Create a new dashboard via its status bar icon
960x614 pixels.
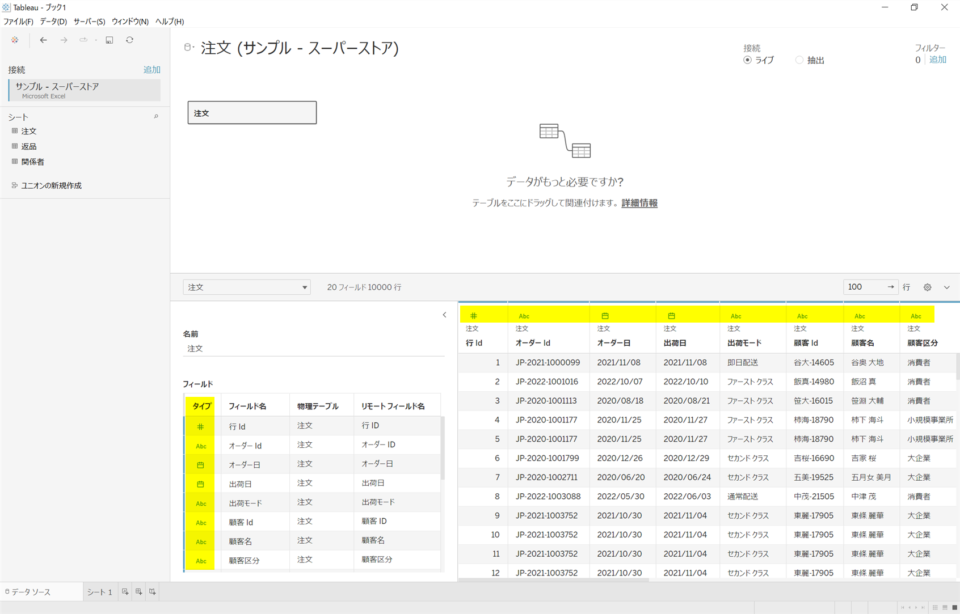(x=138, y=591)
